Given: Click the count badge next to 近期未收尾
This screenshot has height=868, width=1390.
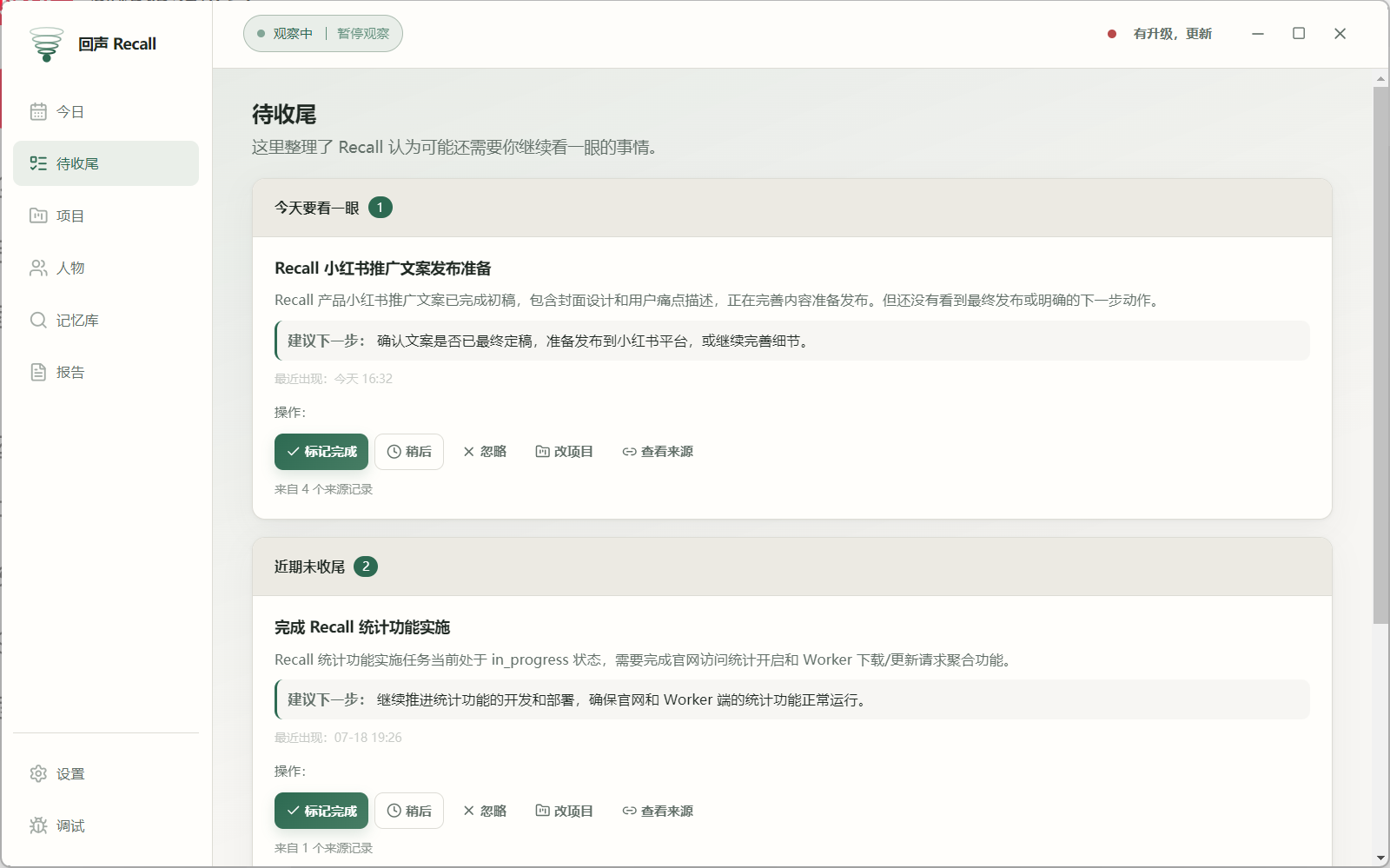Looking at the screenshot, I should [366, 567].
